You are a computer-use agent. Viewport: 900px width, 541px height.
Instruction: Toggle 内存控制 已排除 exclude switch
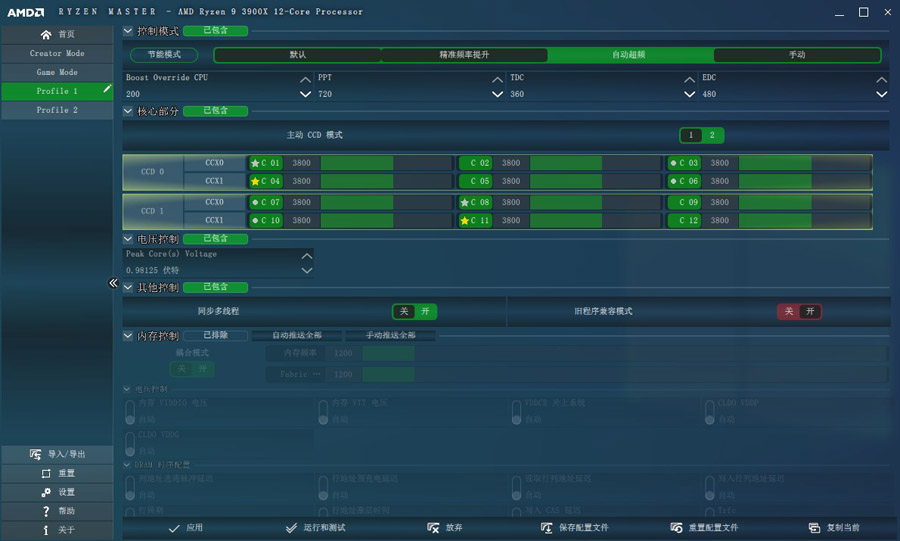[x=215, y=335]
